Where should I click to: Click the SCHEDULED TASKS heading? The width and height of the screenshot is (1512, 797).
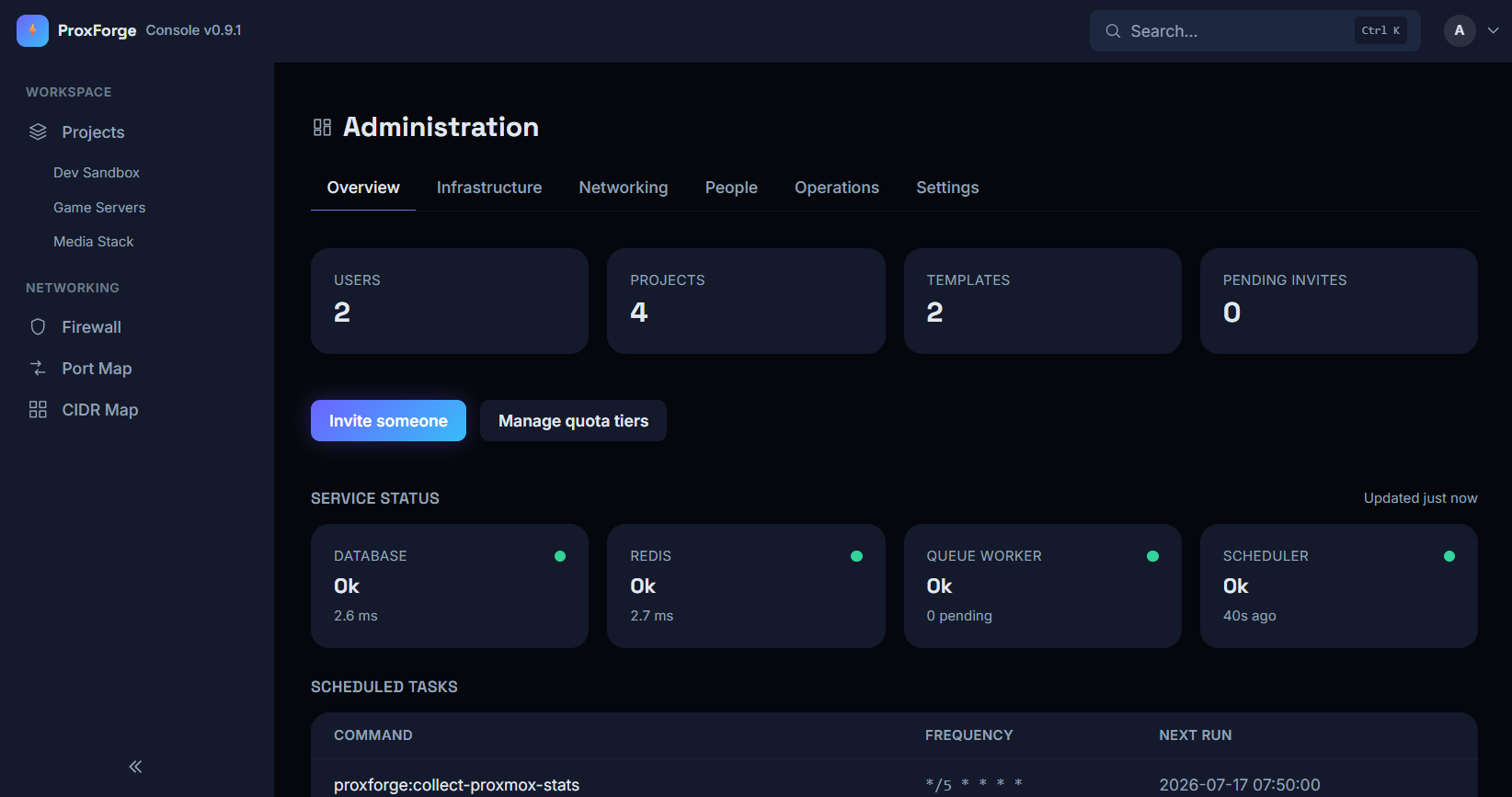point(384,687)
